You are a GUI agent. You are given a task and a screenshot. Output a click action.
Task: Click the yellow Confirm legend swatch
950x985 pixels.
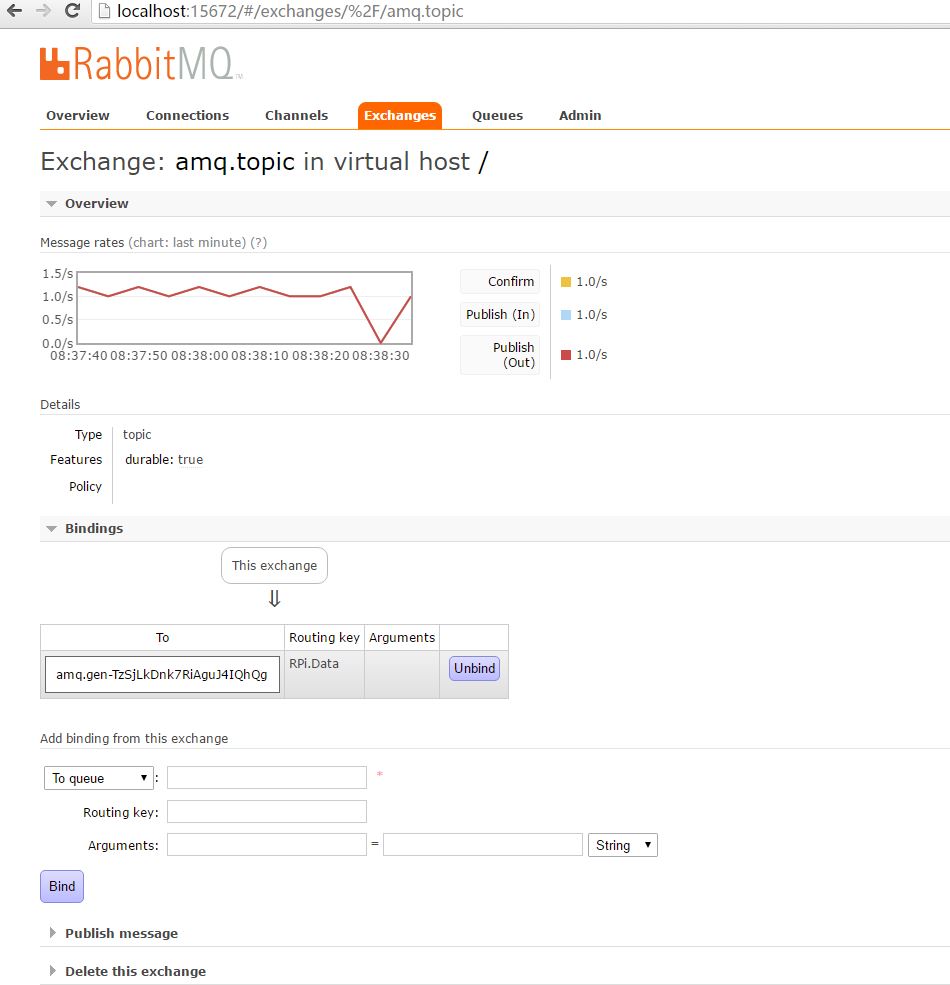coord(565,282)
